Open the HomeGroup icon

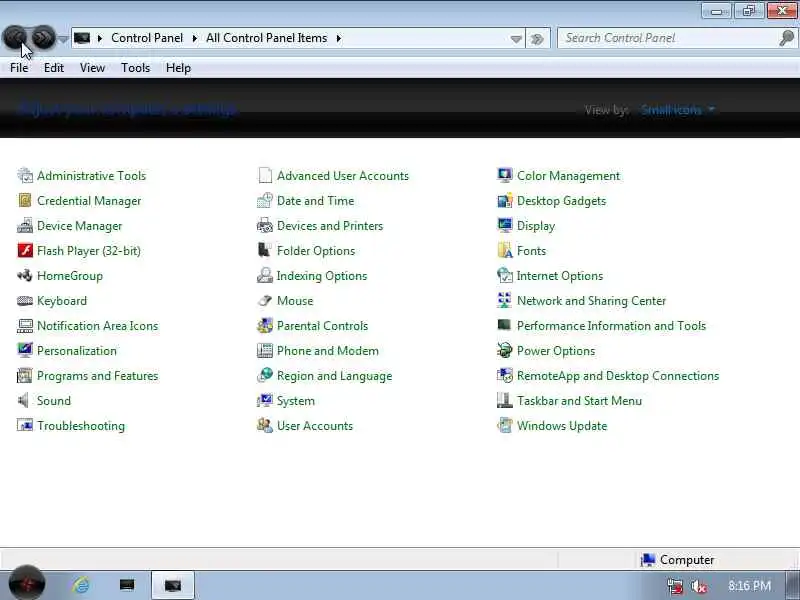point(24,276)
